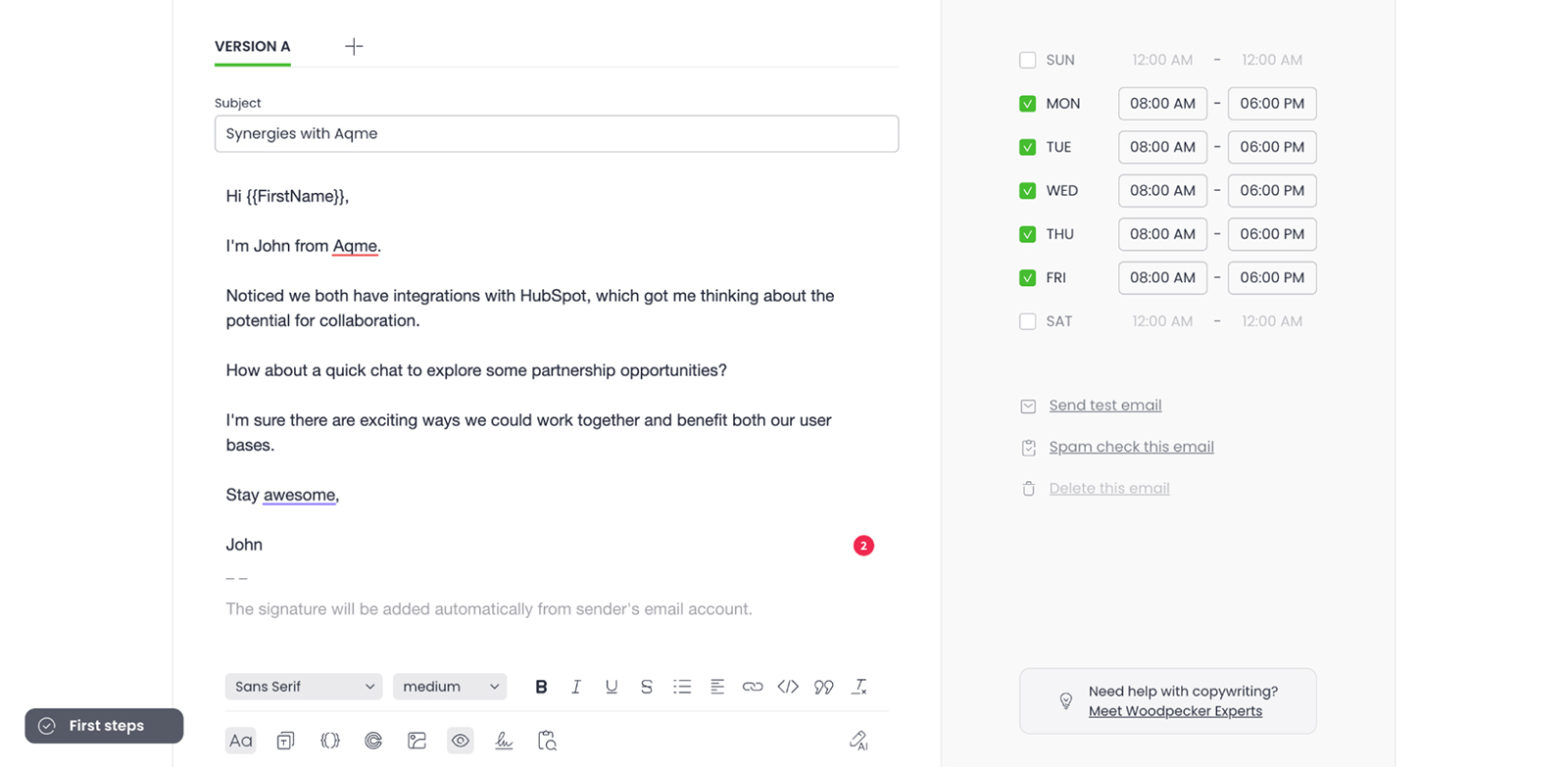The image size is (1568, 768).
Task: Open the conditional content C icon
Action: tap(373, 741)
